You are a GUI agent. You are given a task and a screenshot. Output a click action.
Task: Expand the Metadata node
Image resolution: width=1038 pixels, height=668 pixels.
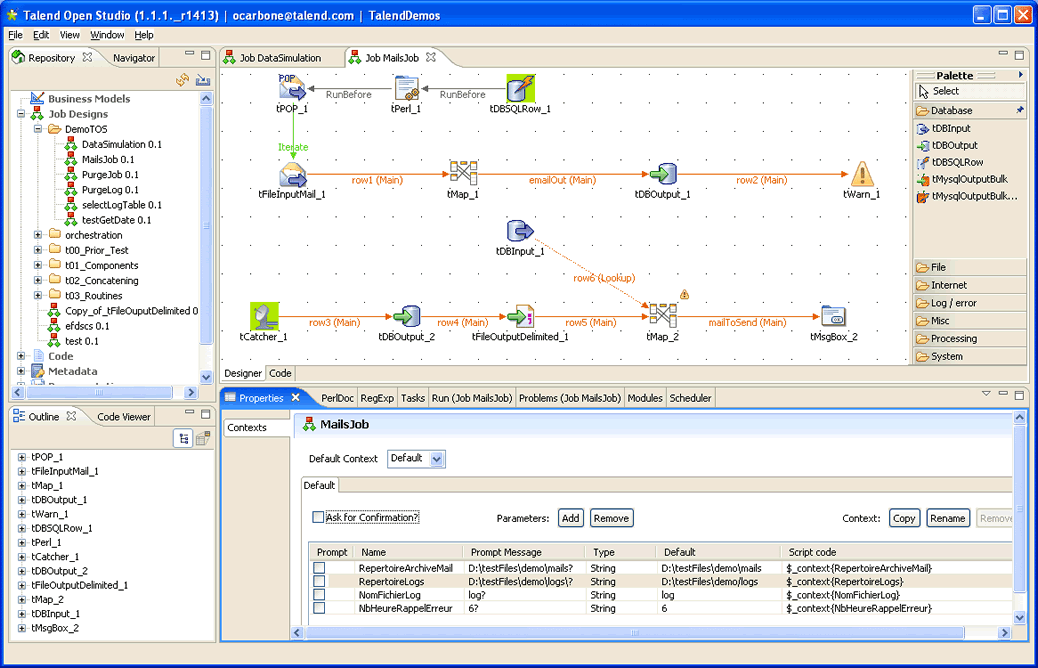click(x=21, y=371)
